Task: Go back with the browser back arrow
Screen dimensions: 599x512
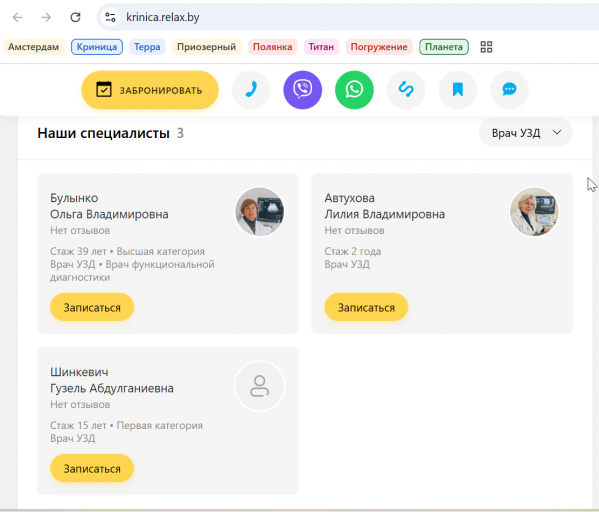Action: coord(18,17)
